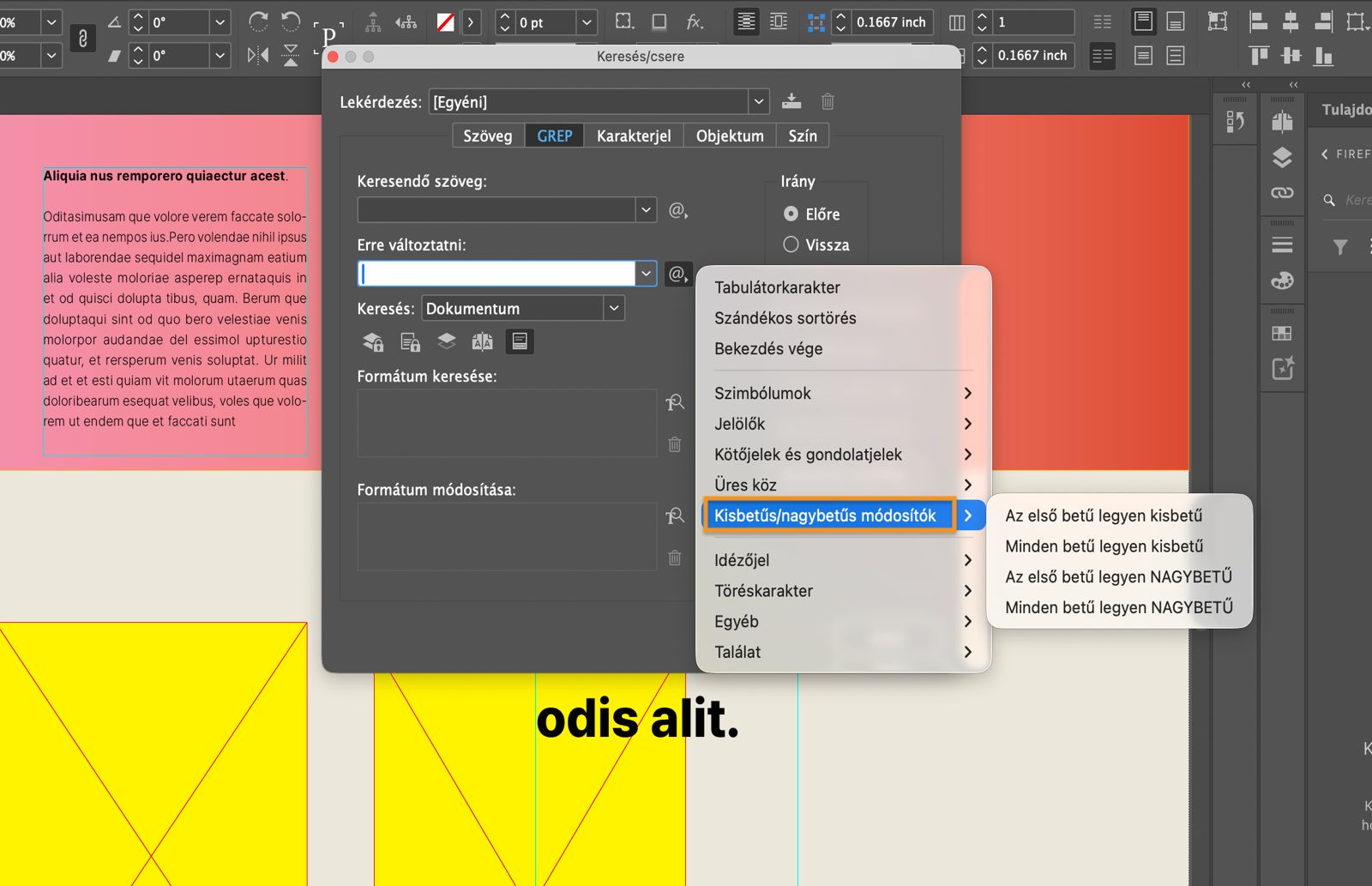The height and width of the screenshot is (886, 1372).
Task: Clear the Formátum keresése attributes trash icon
Action: click(x=675, y=444)
